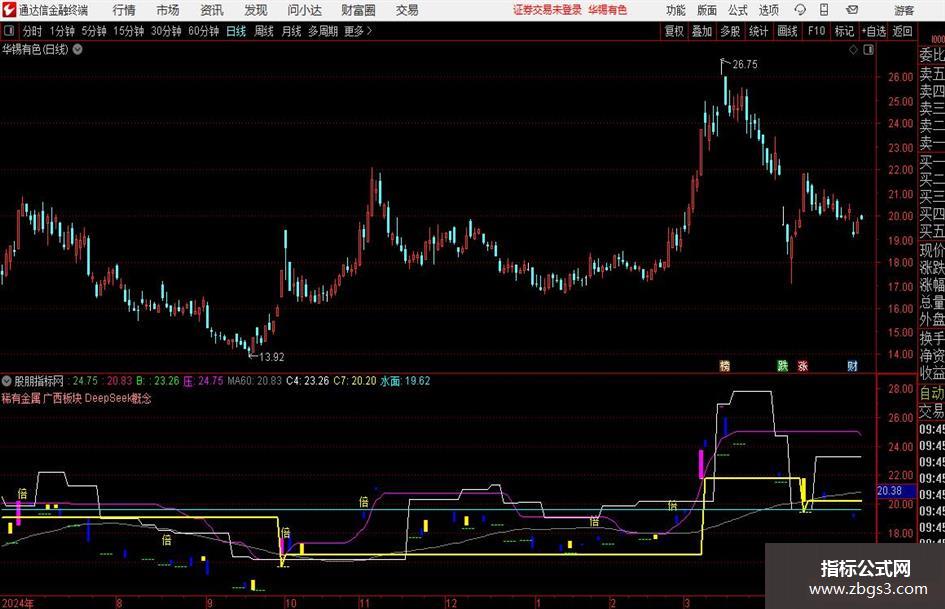Open the 功能 menu

(676, 10)
